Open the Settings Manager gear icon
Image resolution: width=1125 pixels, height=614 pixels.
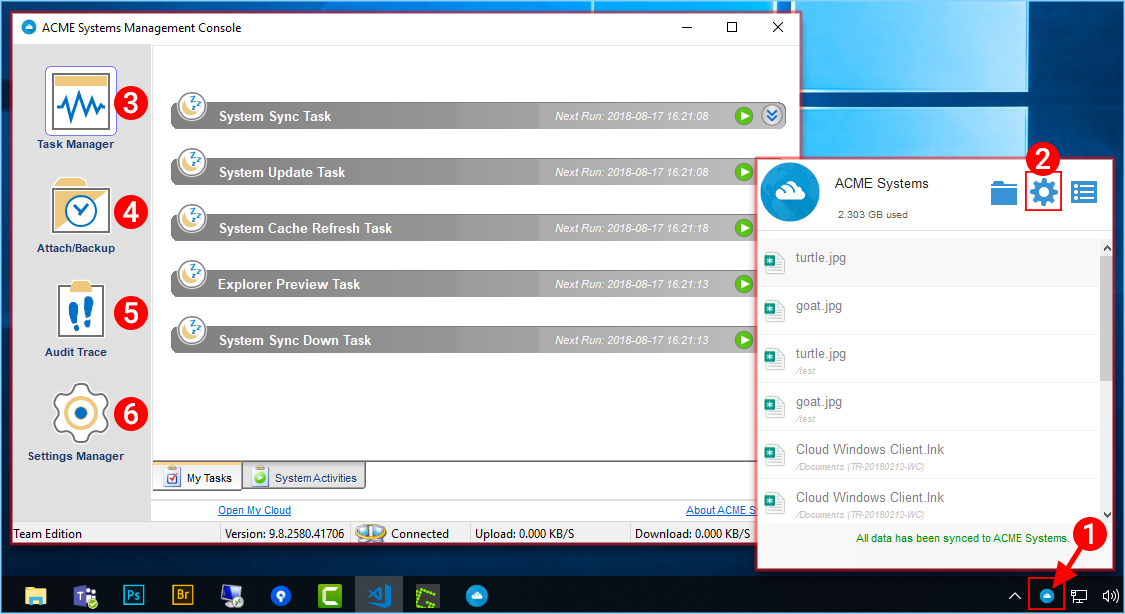[80, 413]
